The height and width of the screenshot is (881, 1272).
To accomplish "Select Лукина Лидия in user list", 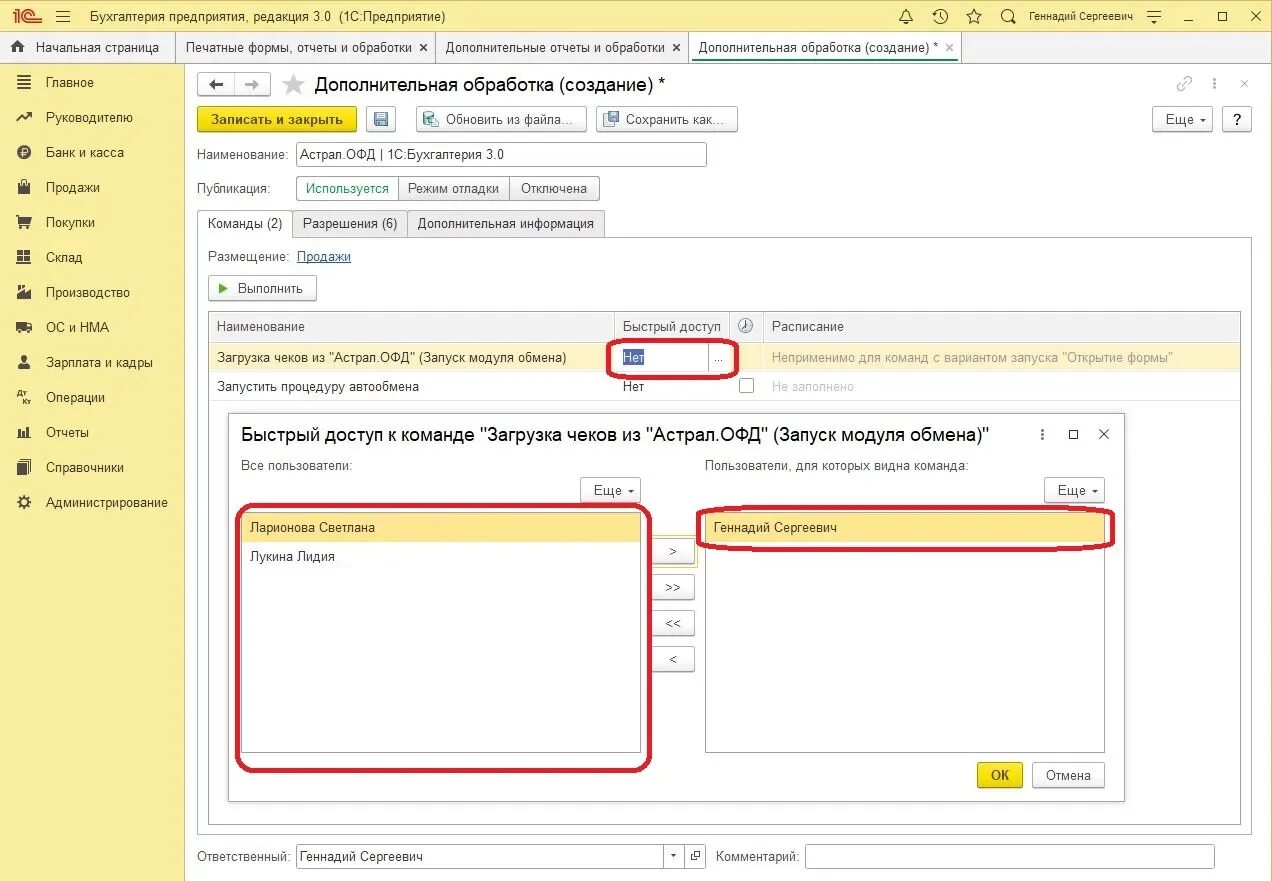I will (x=441, y=556).
